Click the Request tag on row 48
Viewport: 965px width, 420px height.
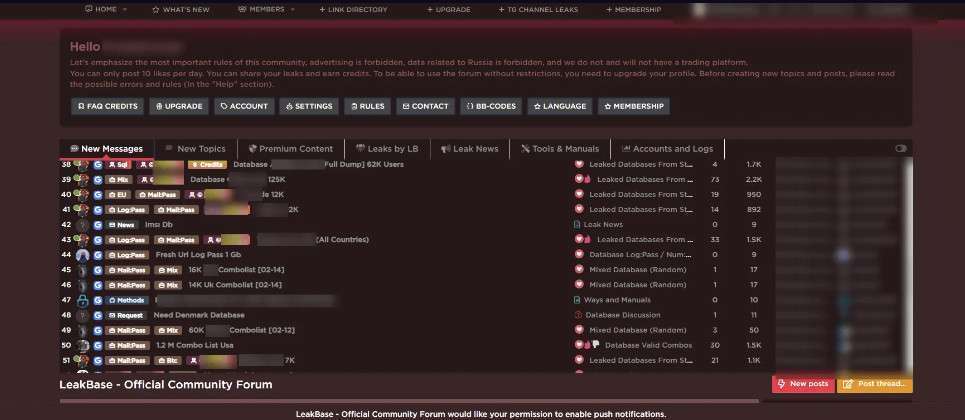tap(126, 315)
